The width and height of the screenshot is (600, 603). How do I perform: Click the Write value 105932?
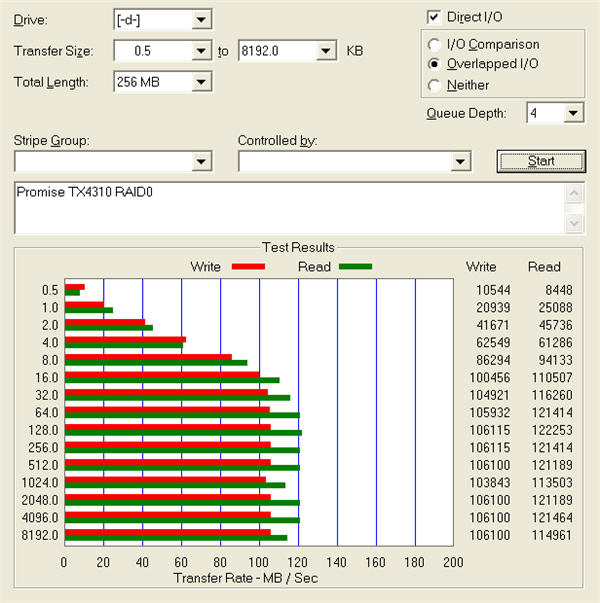point(490,413)
